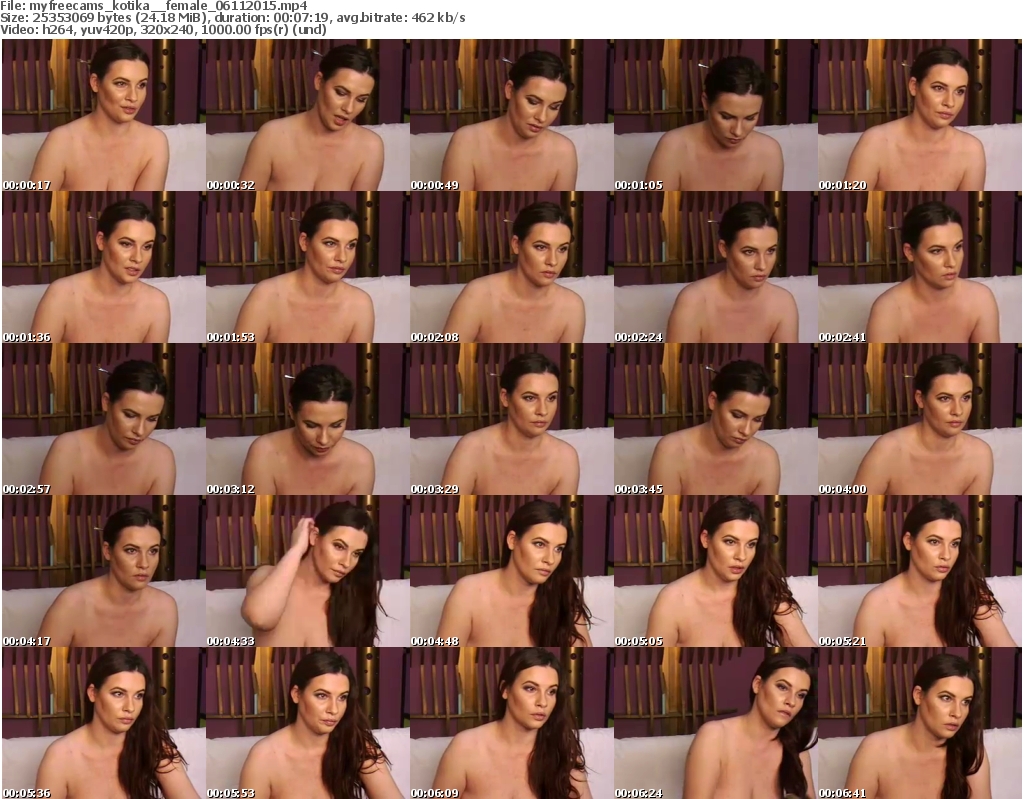Screen dimensions: 1024x799
Task: Open the frame stamped 00:02:24
Action: 716,267
